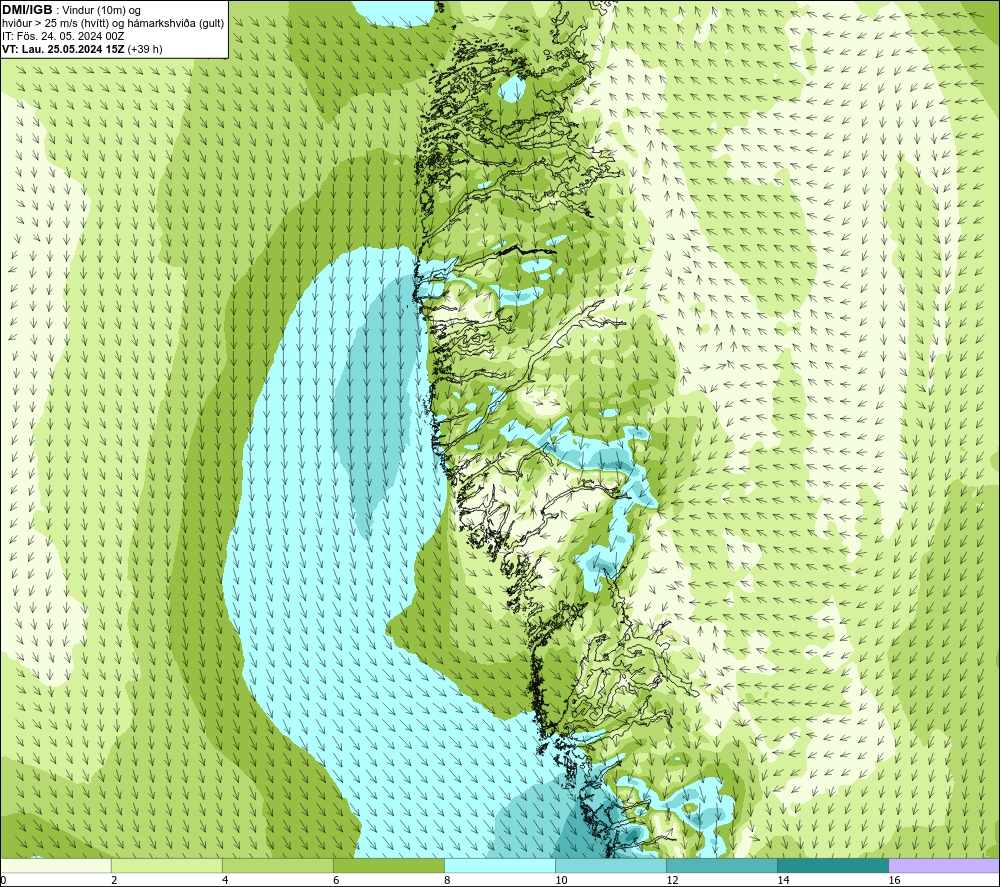
Task: Select the 8–10 m/s light cyan swatch
Action: (500, 865)
